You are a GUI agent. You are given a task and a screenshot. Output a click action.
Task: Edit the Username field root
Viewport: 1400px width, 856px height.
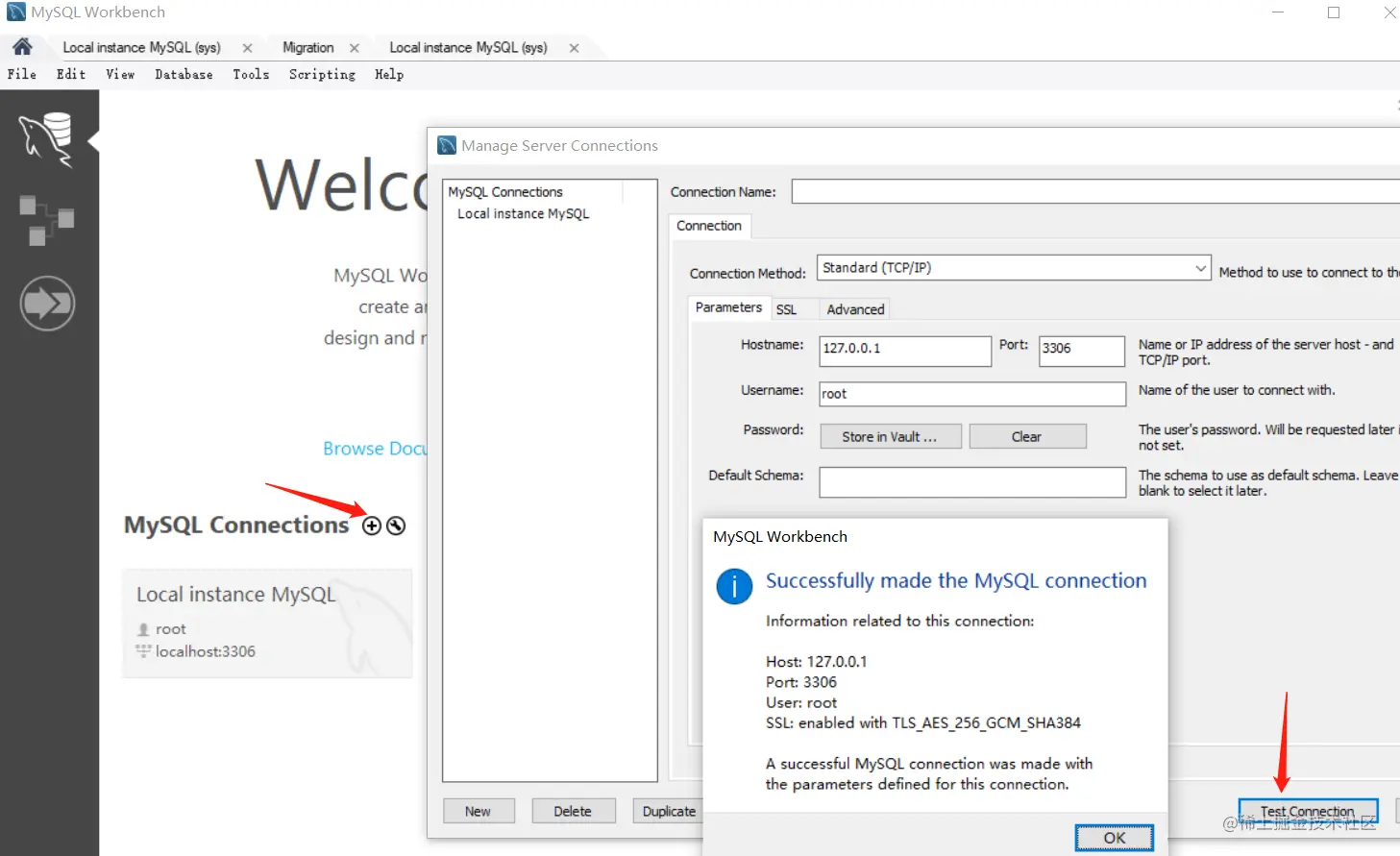tap(972, 394)
